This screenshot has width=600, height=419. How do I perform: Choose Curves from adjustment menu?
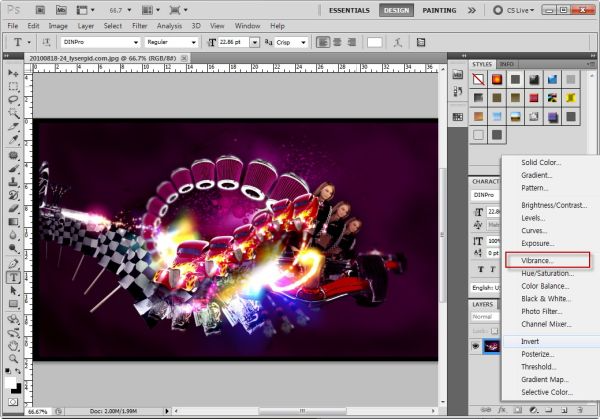pyautogui.click(x=534, y=231)
